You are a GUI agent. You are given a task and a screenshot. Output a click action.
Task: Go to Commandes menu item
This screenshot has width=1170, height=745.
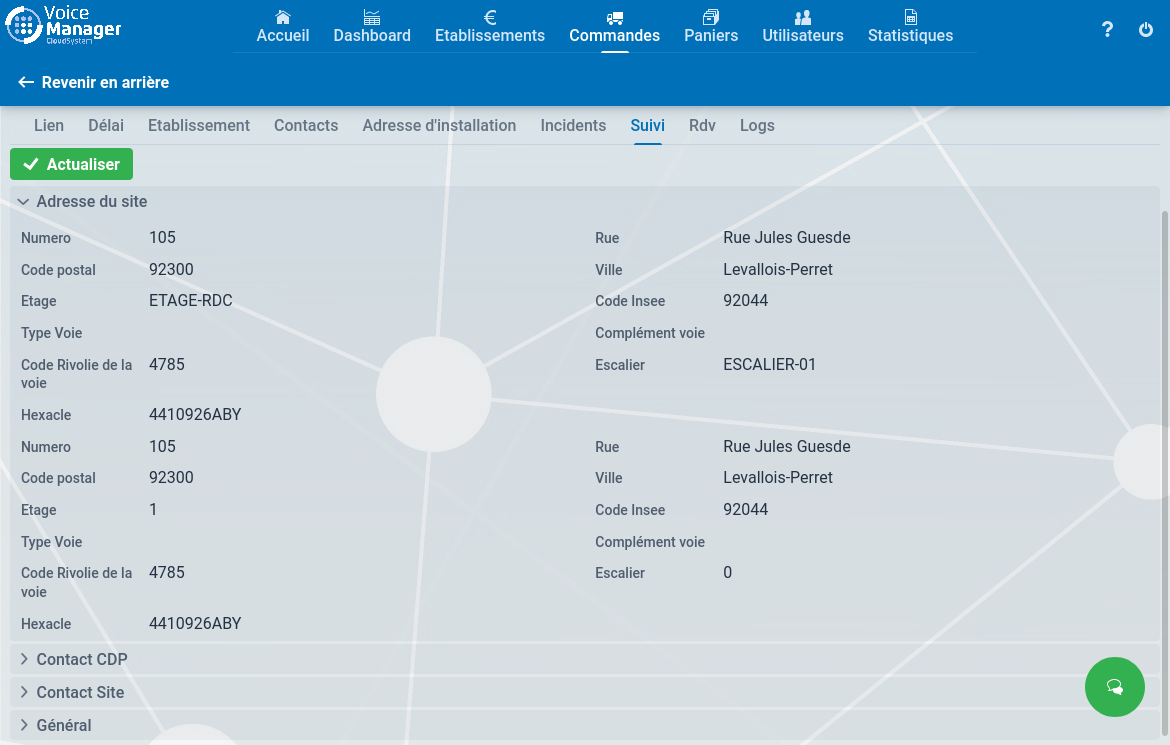point(615,35)
